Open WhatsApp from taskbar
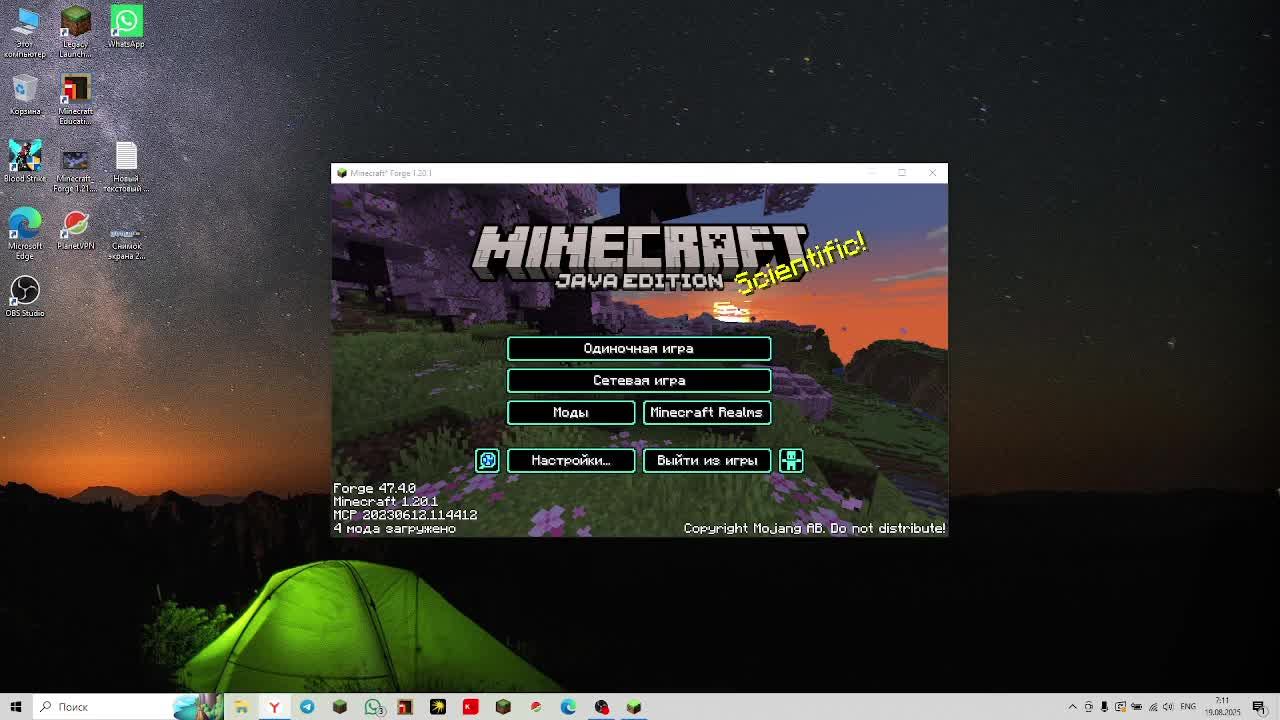The width and height of the screenshot is (1280, 720). [x=373, y=707]
